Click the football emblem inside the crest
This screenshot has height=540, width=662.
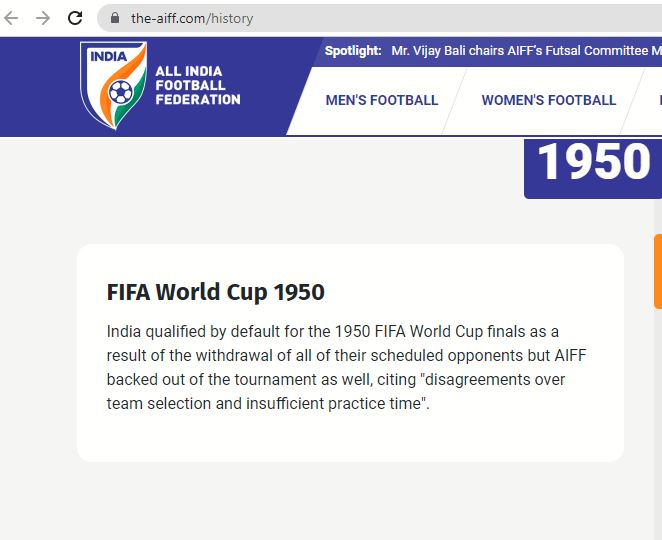(120, 93)
